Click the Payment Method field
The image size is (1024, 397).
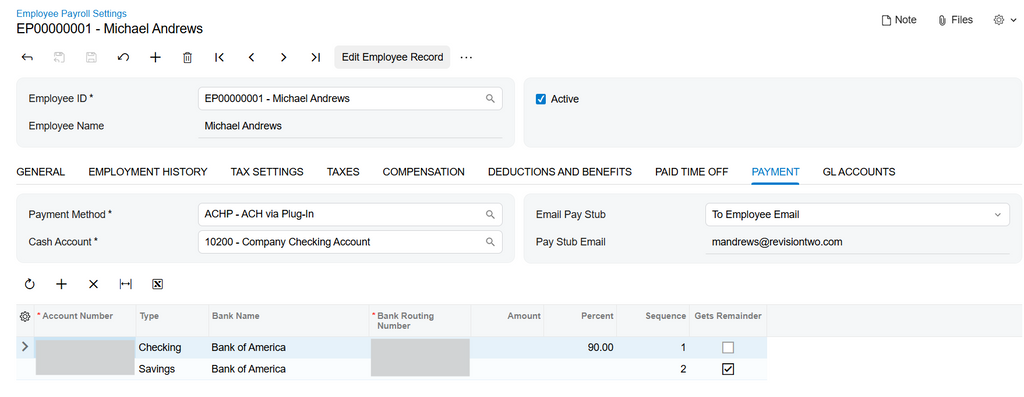click(x=350, y=214)
